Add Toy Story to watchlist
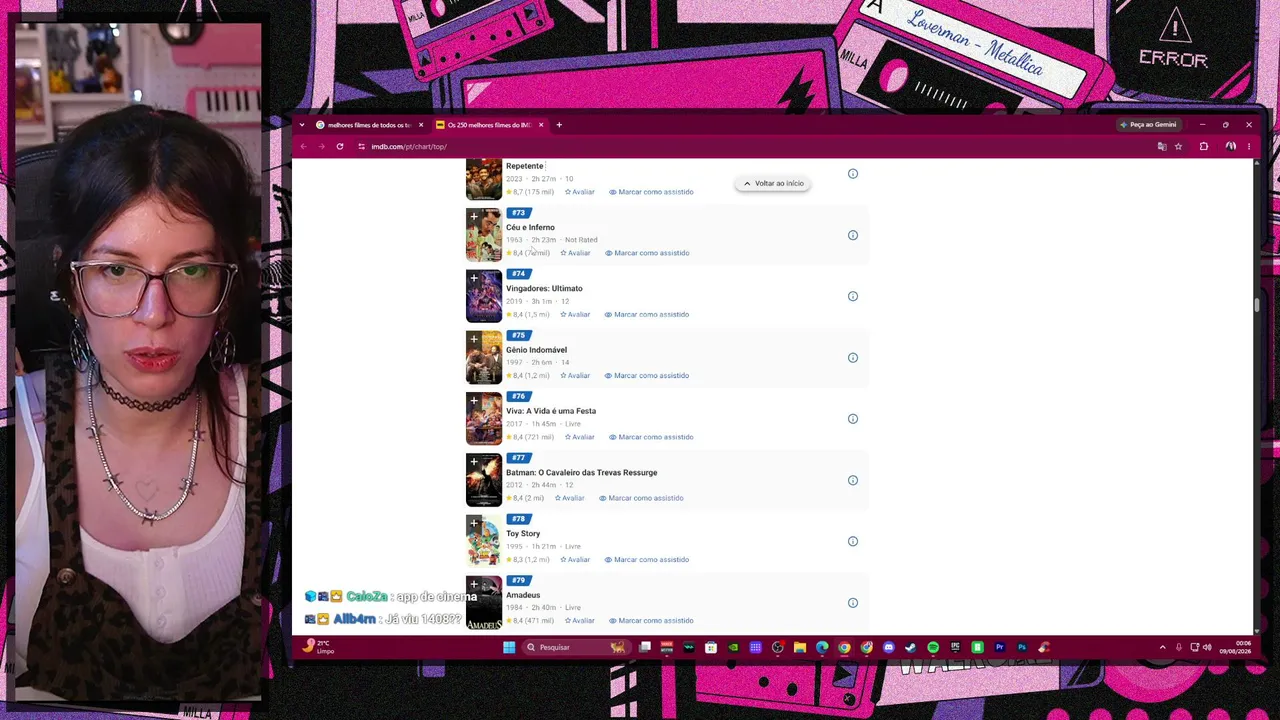 474,523
